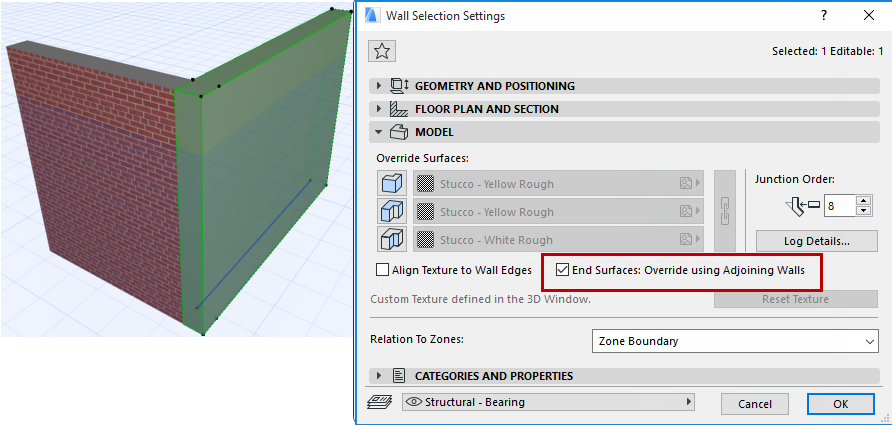Enable Align Texture to Wall Edges
The image size is (892, 425).
pos(383,270)
